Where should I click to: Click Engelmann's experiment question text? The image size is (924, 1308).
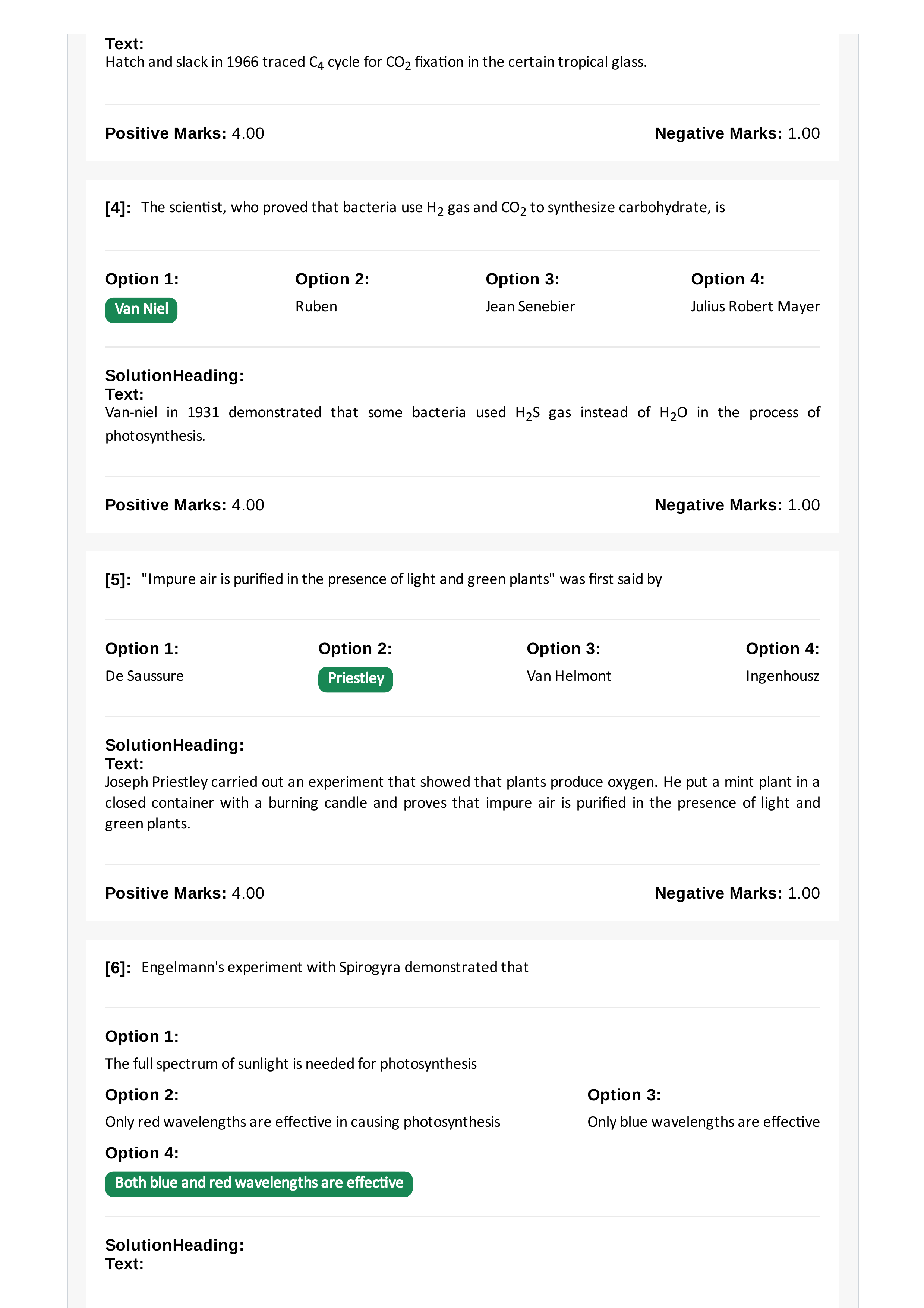click(x=335, y=967)
